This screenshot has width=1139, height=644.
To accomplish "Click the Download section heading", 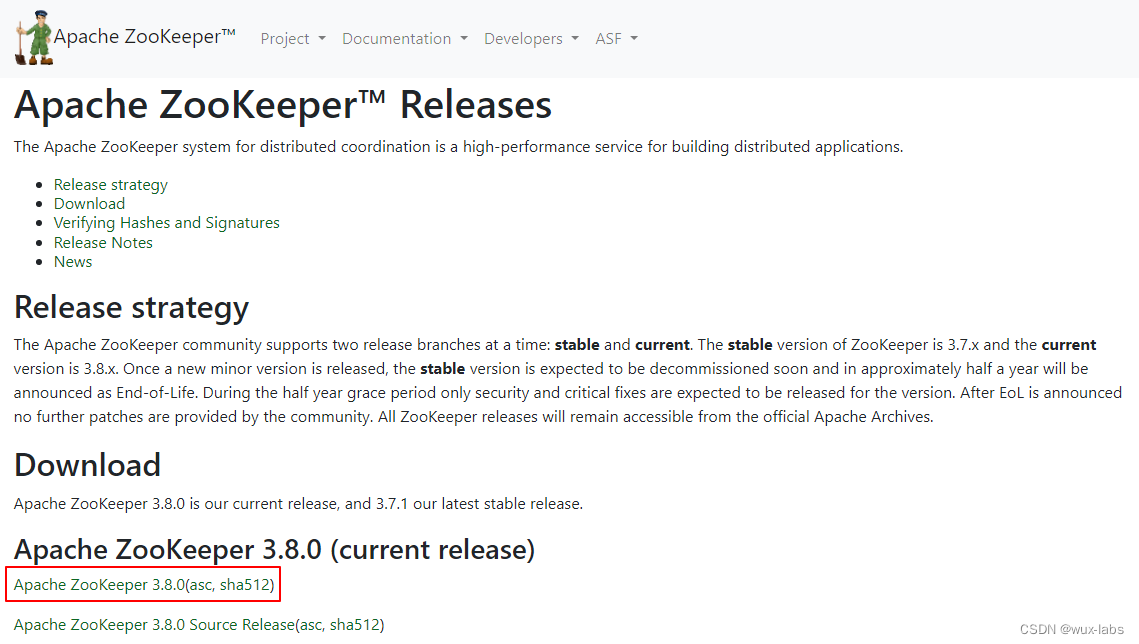I will 87,465.
